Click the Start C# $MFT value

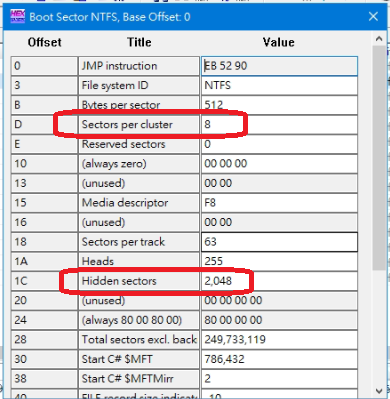point(279,359)
